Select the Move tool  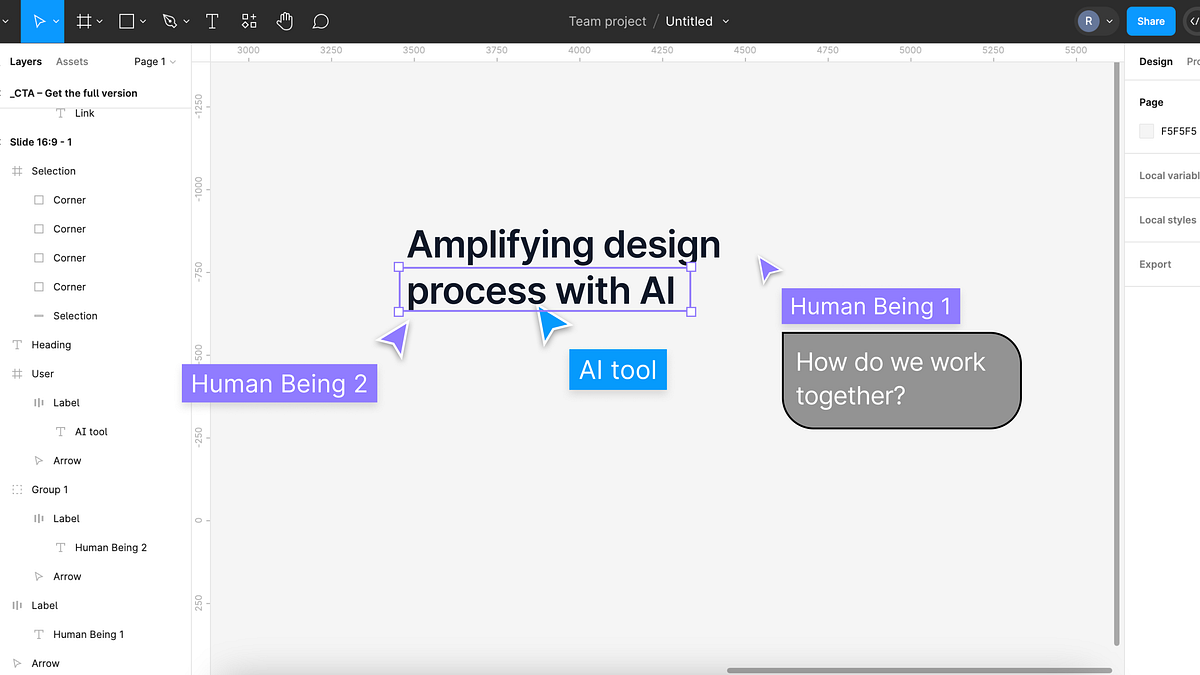tap(40, 20)
